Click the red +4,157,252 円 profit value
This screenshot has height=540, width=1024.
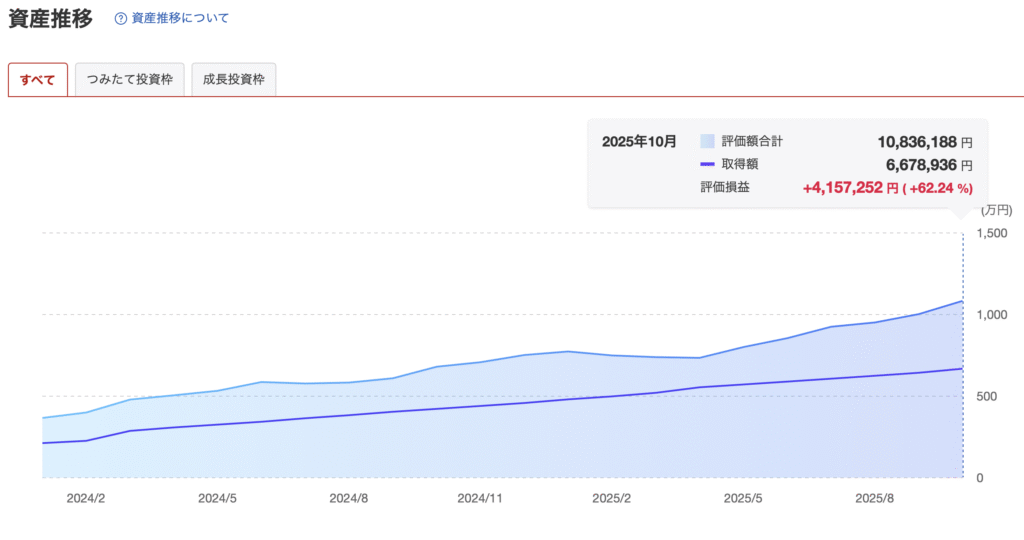850,187
